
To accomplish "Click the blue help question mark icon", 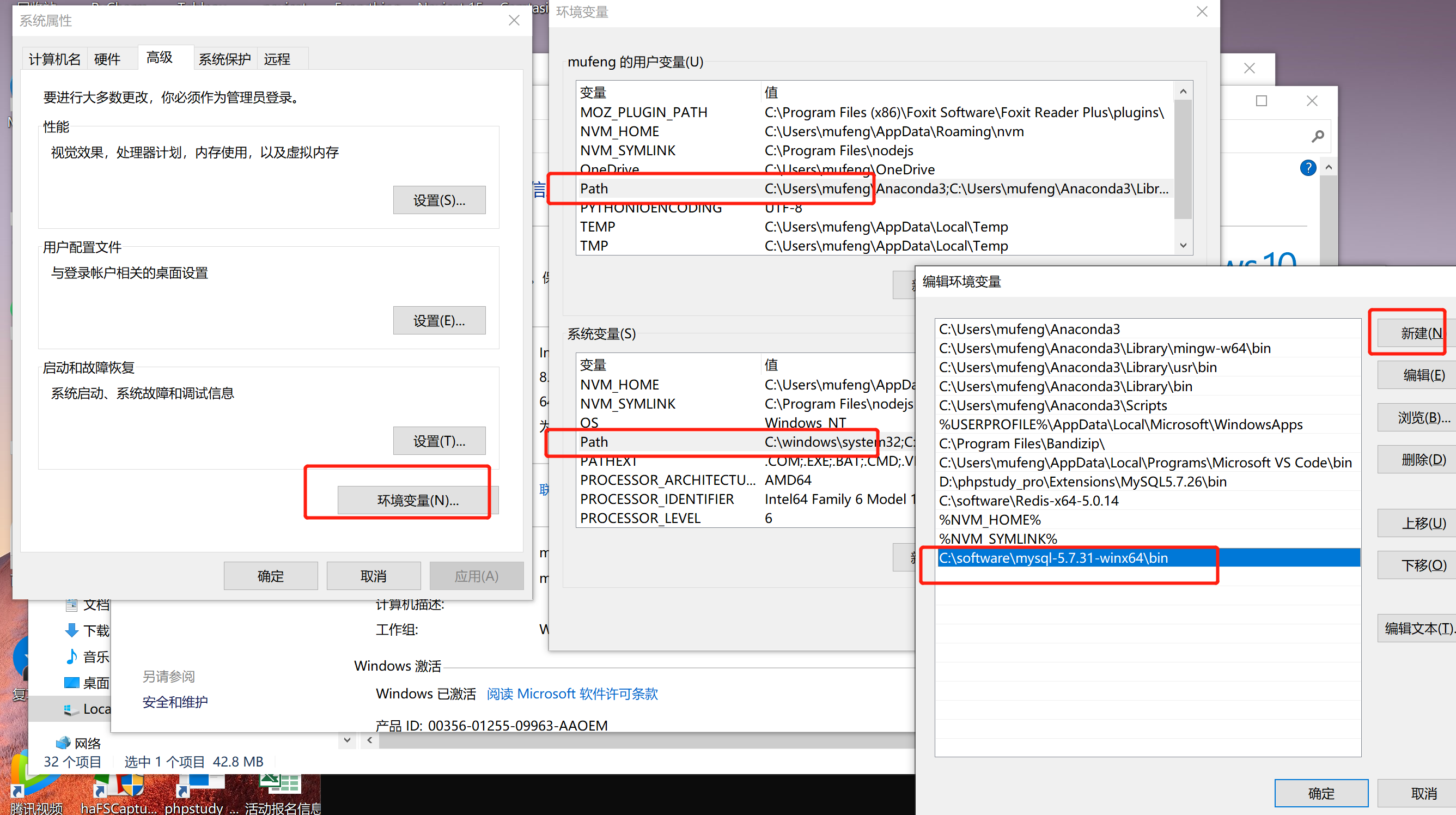I will (1307, 168).
